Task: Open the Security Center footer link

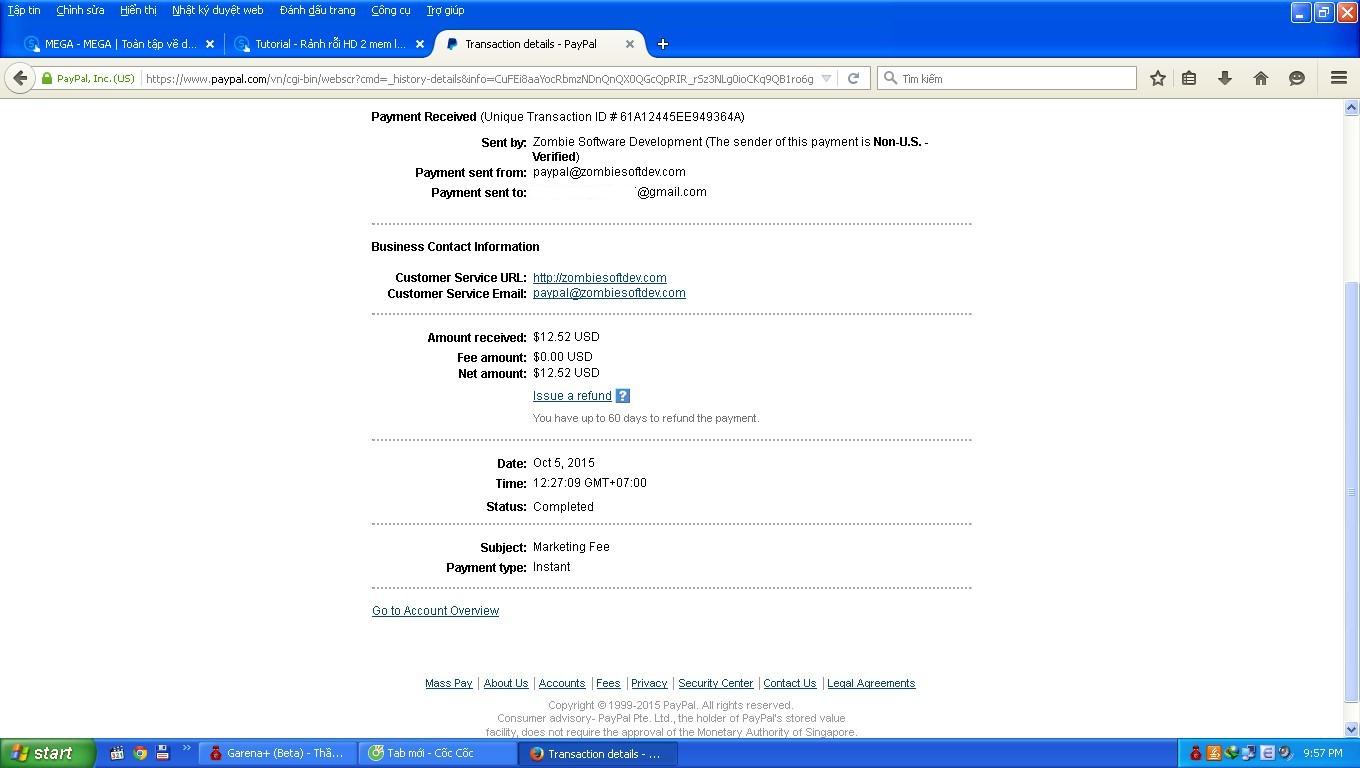Action: [x=715, y=684]
